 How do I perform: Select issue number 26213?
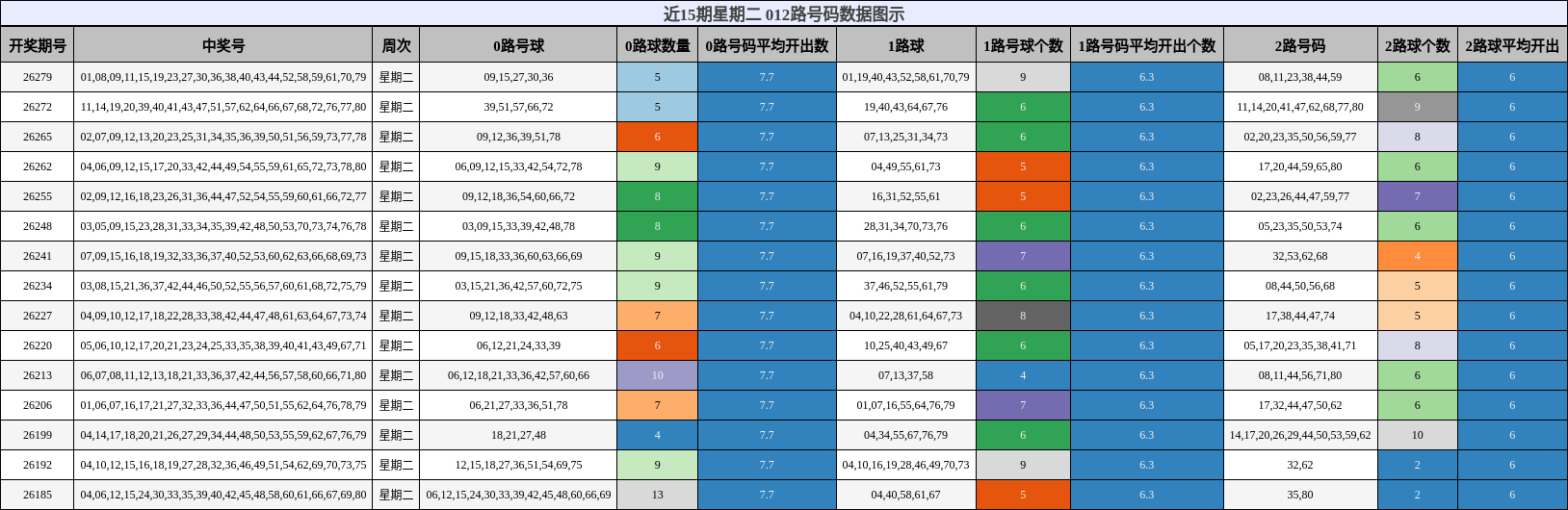tap(38, 375)
